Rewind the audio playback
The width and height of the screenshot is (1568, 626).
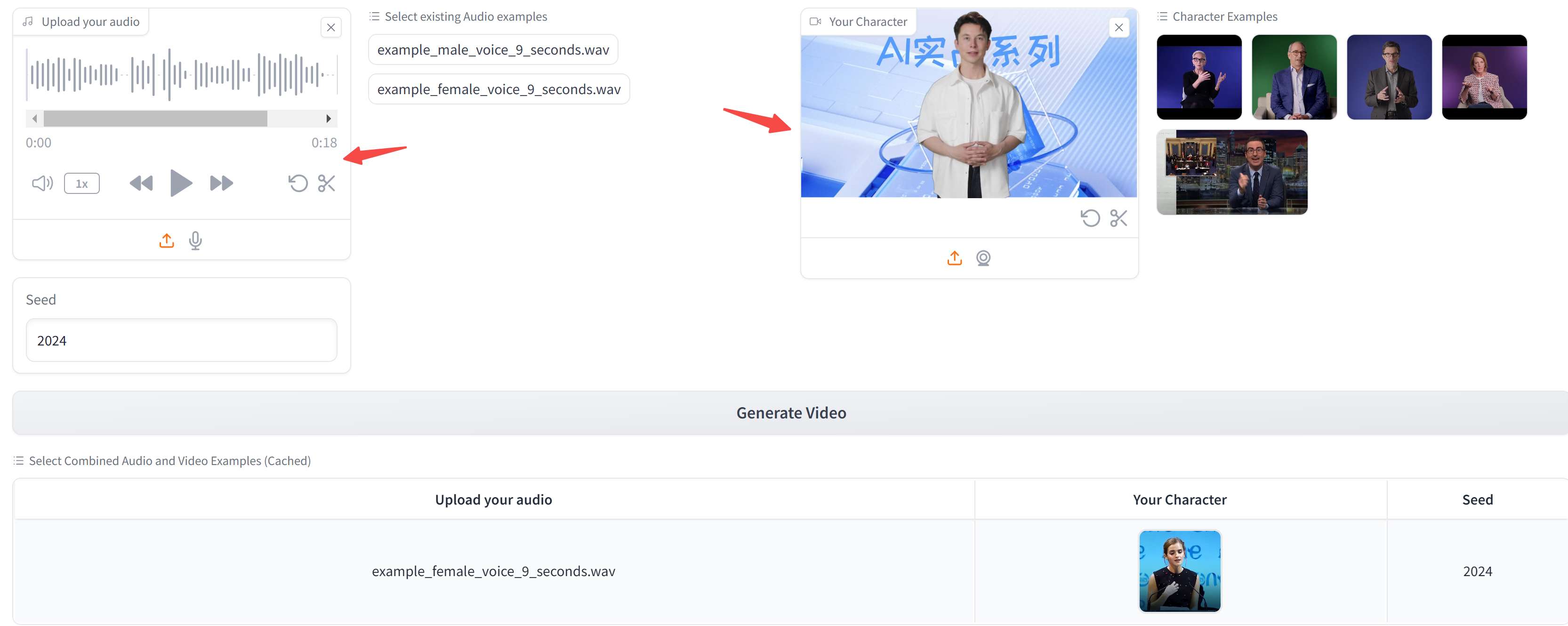pos(141,183)
